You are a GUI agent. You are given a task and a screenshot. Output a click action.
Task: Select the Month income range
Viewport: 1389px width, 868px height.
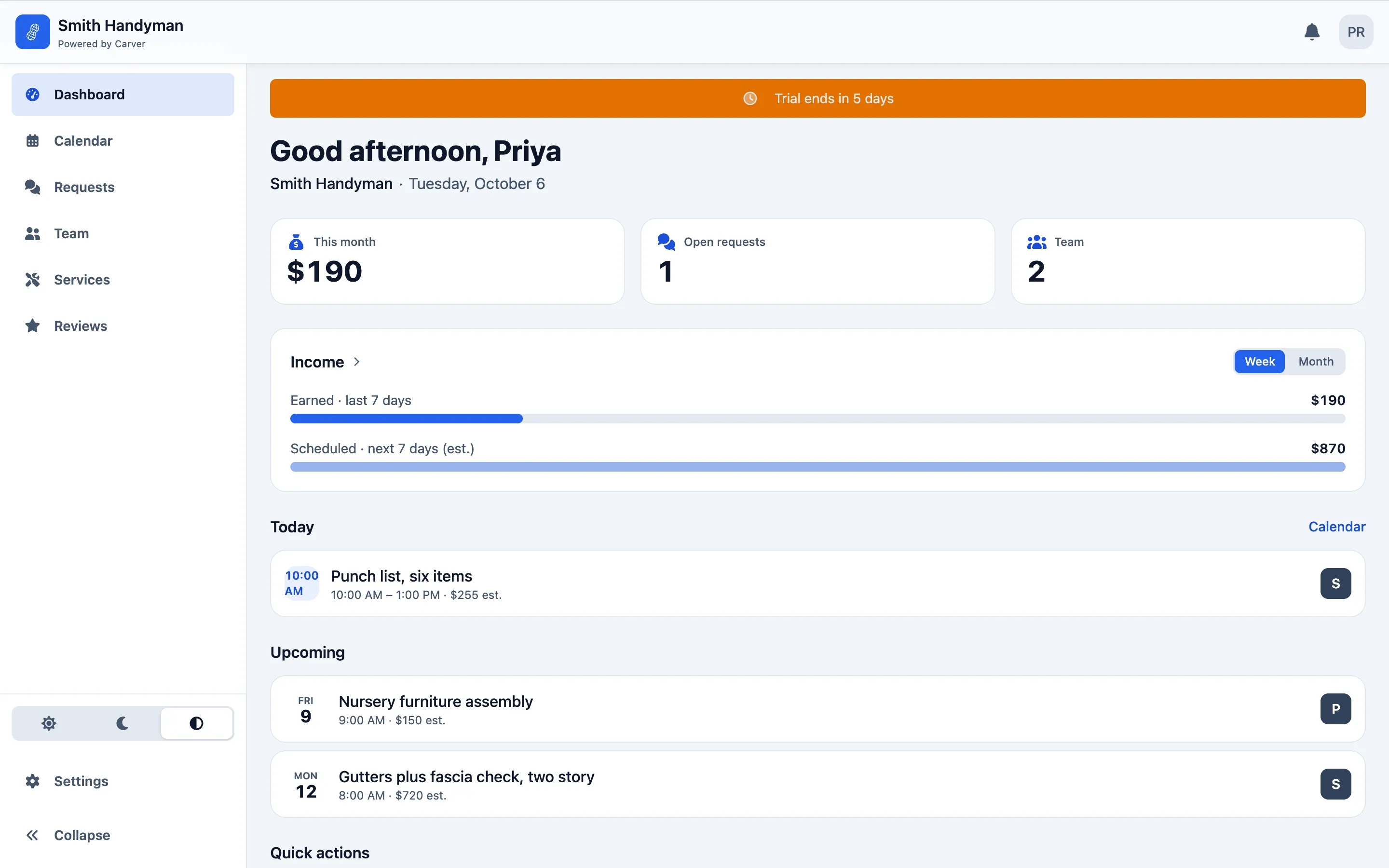pos(1316,362)
